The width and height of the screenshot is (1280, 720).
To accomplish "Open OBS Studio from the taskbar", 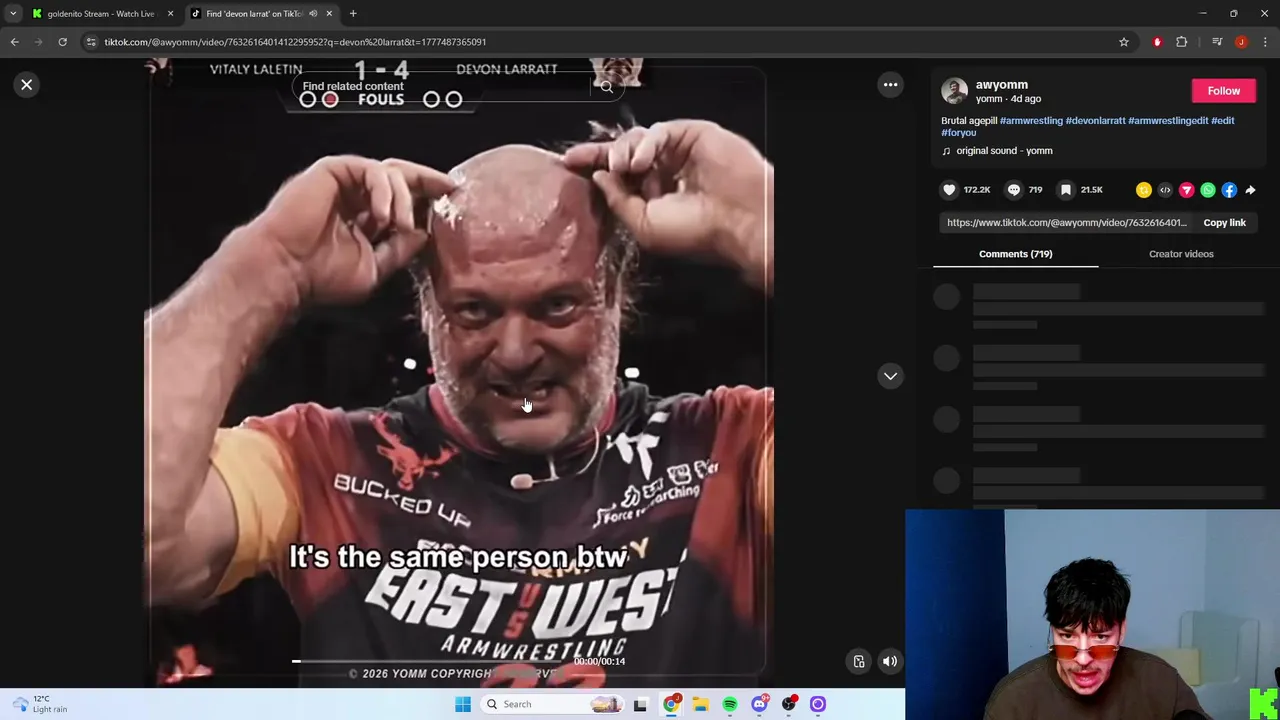I will point(789,704).
